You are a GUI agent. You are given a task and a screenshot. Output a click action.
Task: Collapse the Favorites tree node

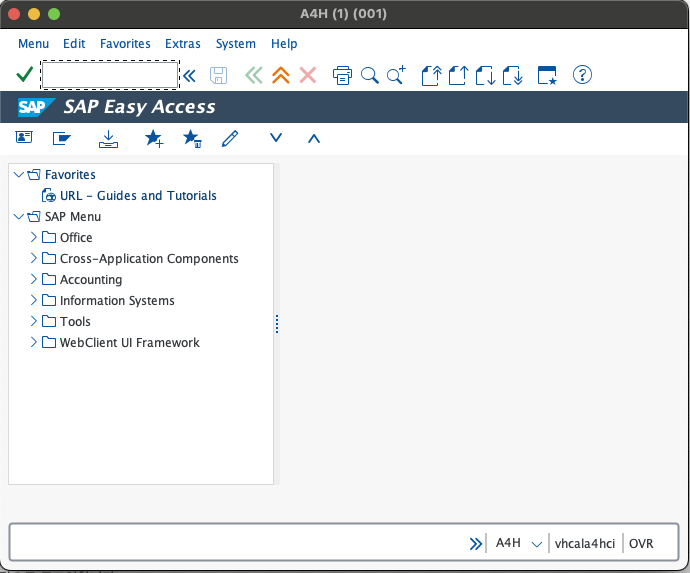click(x=18, y=175)
